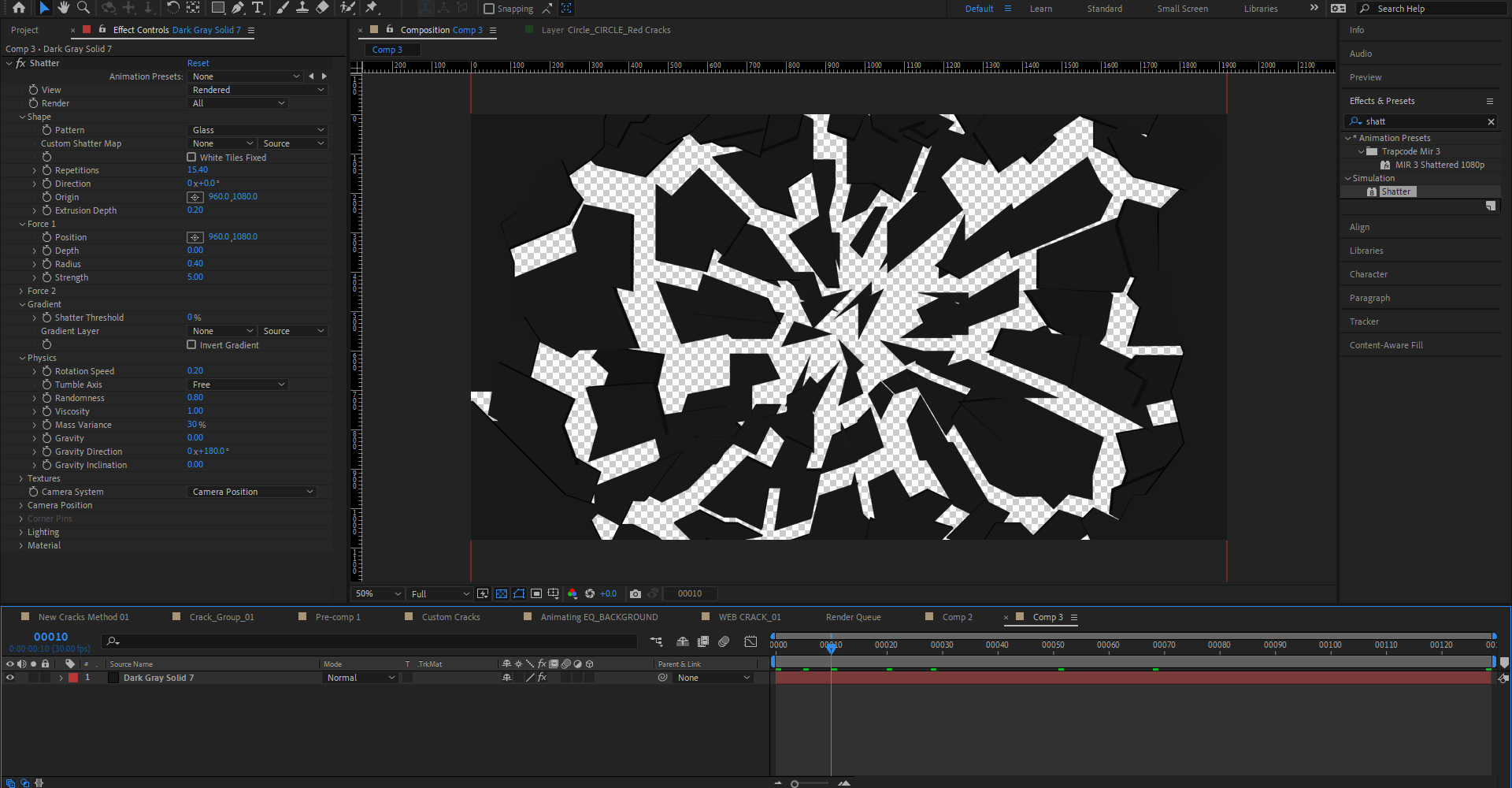Open the Shatter preset under Simulation
Image resolution: width=1512 pixels, height=788 pixels.
point(1395,191)
